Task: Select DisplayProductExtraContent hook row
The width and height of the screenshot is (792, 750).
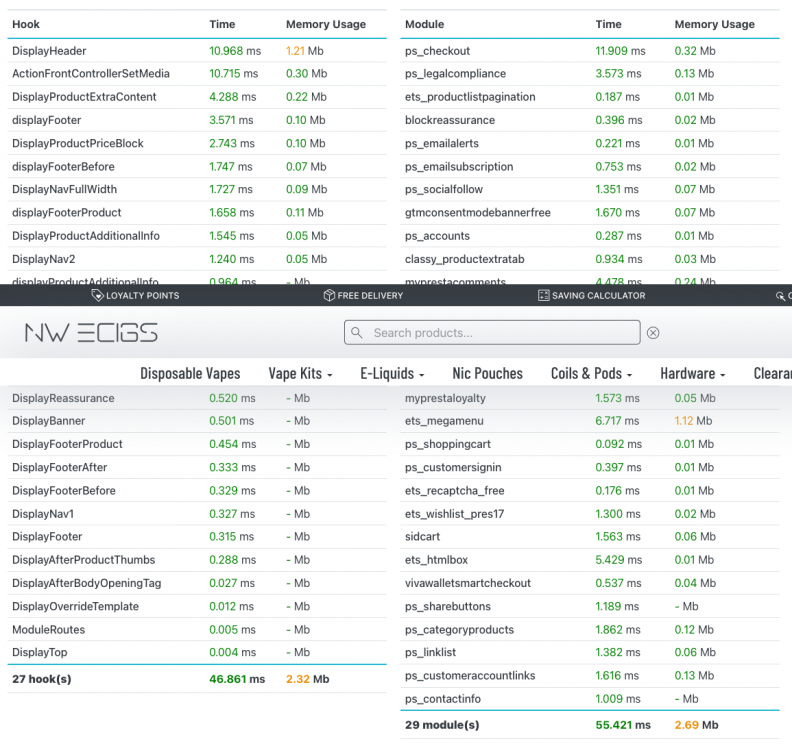Action: point(197,97)
